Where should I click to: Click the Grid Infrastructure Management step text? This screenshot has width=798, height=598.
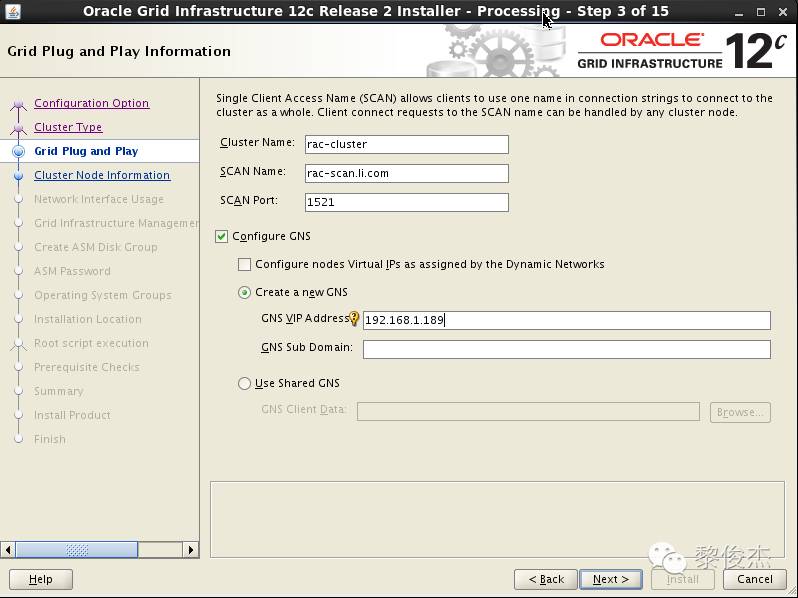tap(117, 223)
